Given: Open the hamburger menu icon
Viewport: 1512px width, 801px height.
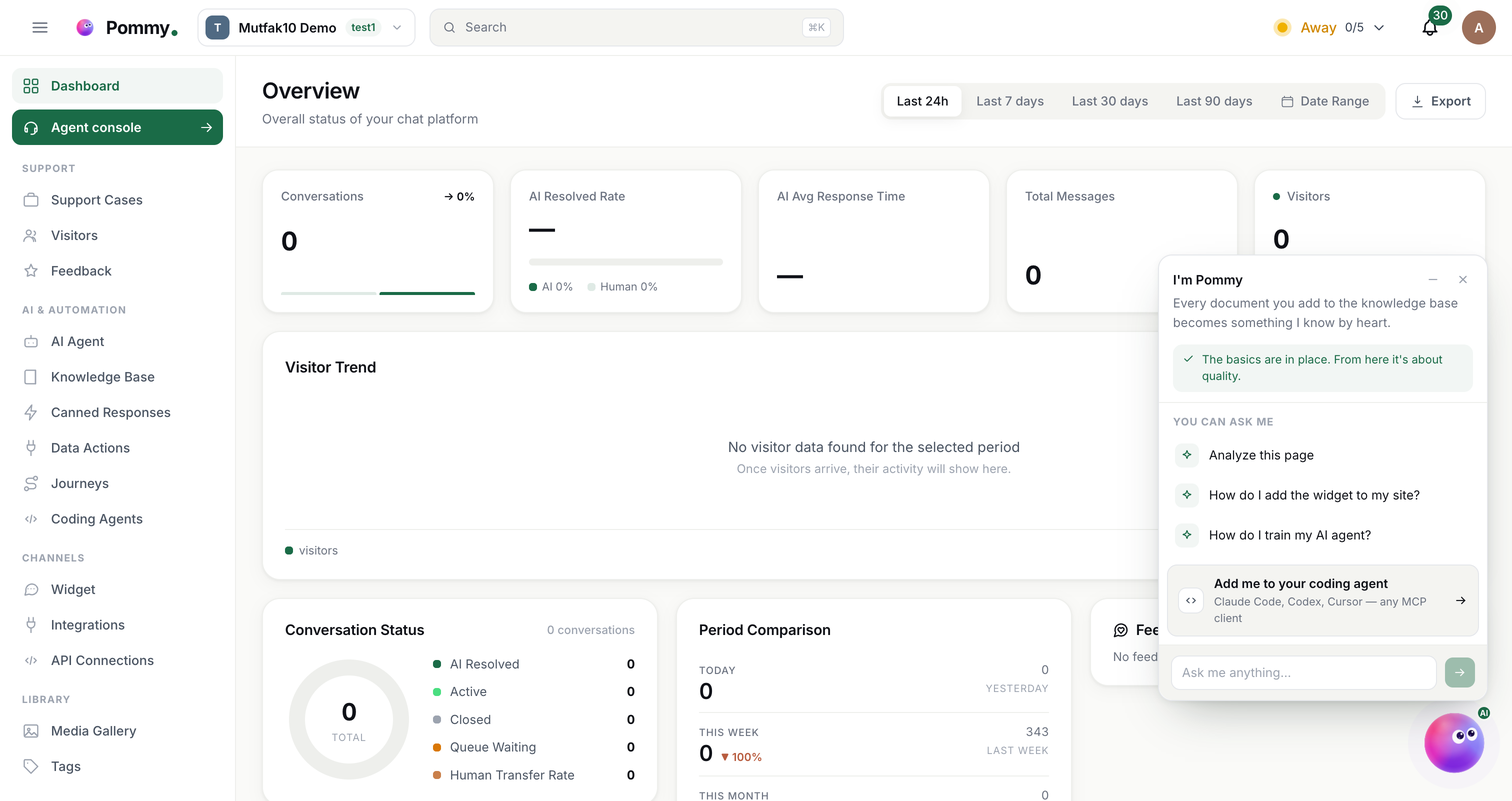Looking at the screenshot, I should [40, 28].
